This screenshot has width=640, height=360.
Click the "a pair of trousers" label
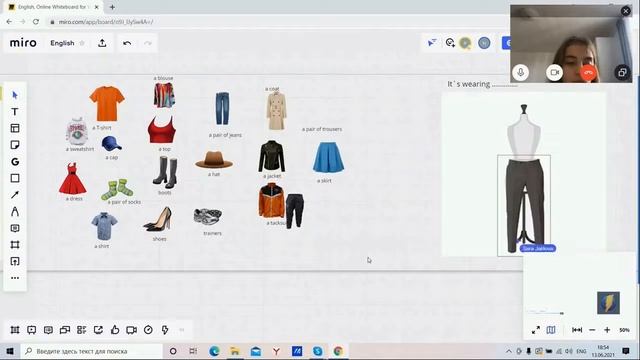[322, 129]
